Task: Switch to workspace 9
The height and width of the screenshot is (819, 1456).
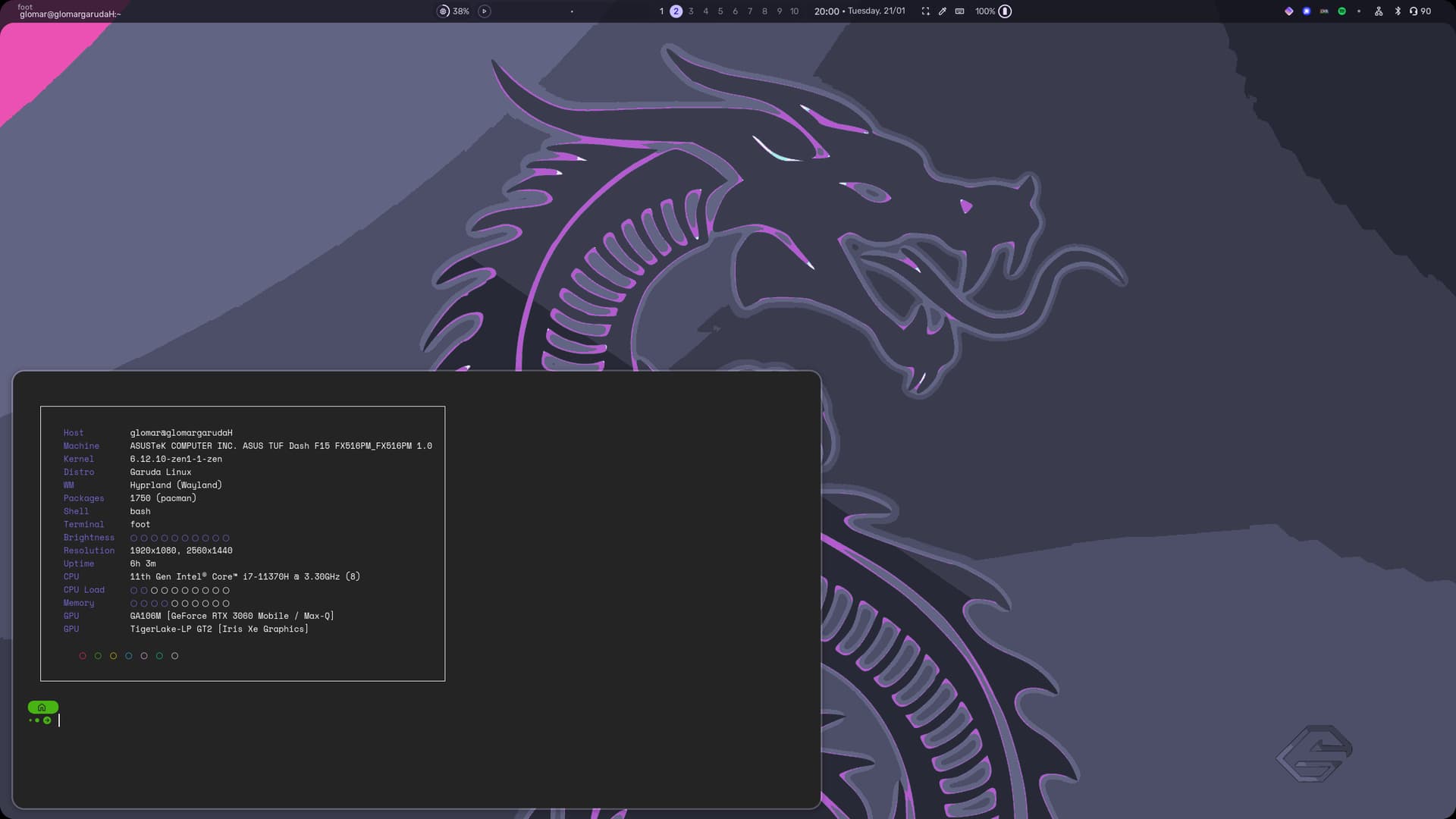Action: [x=780, y=11]
